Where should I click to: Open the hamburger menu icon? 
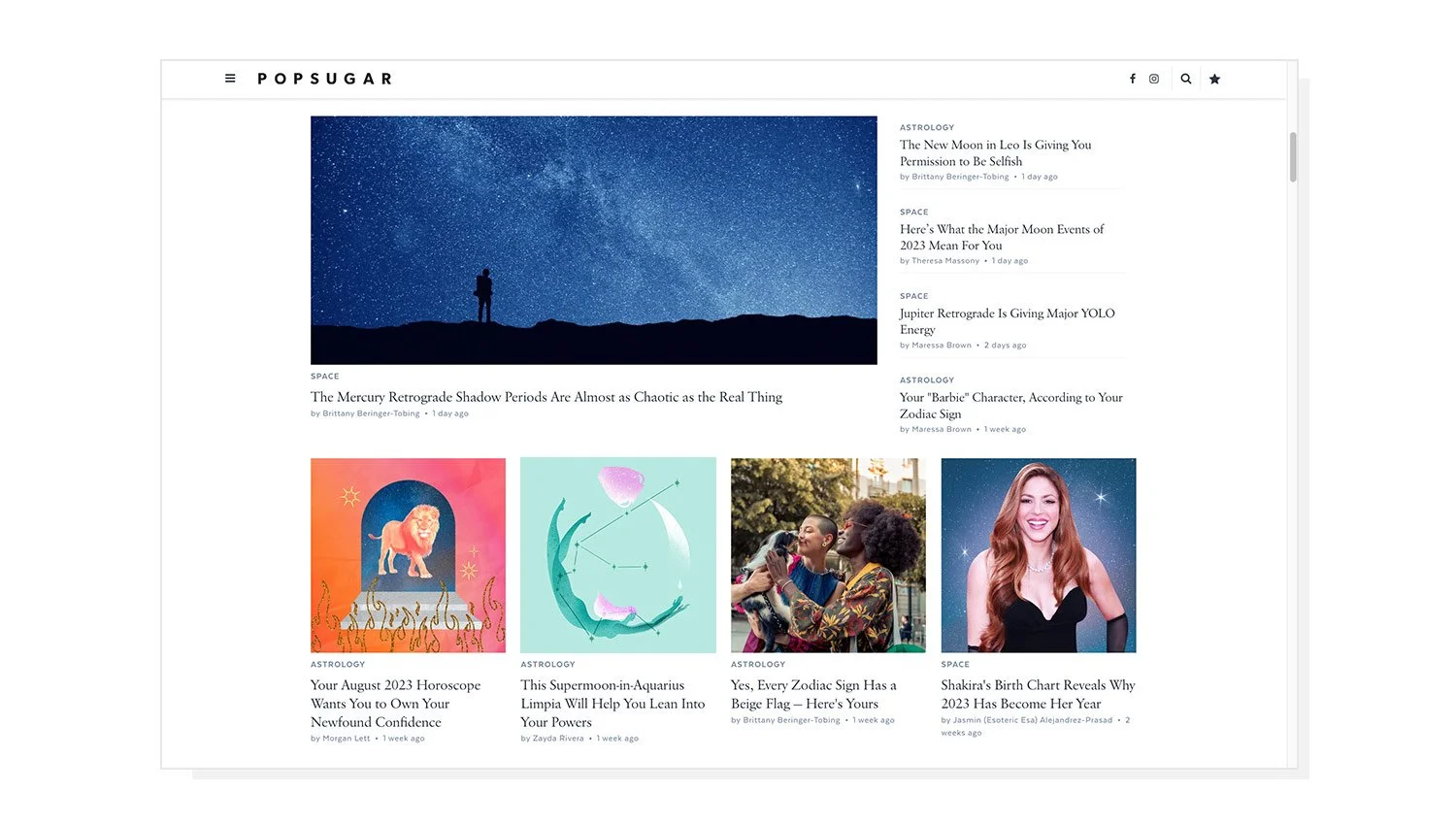tap(230, 79)
